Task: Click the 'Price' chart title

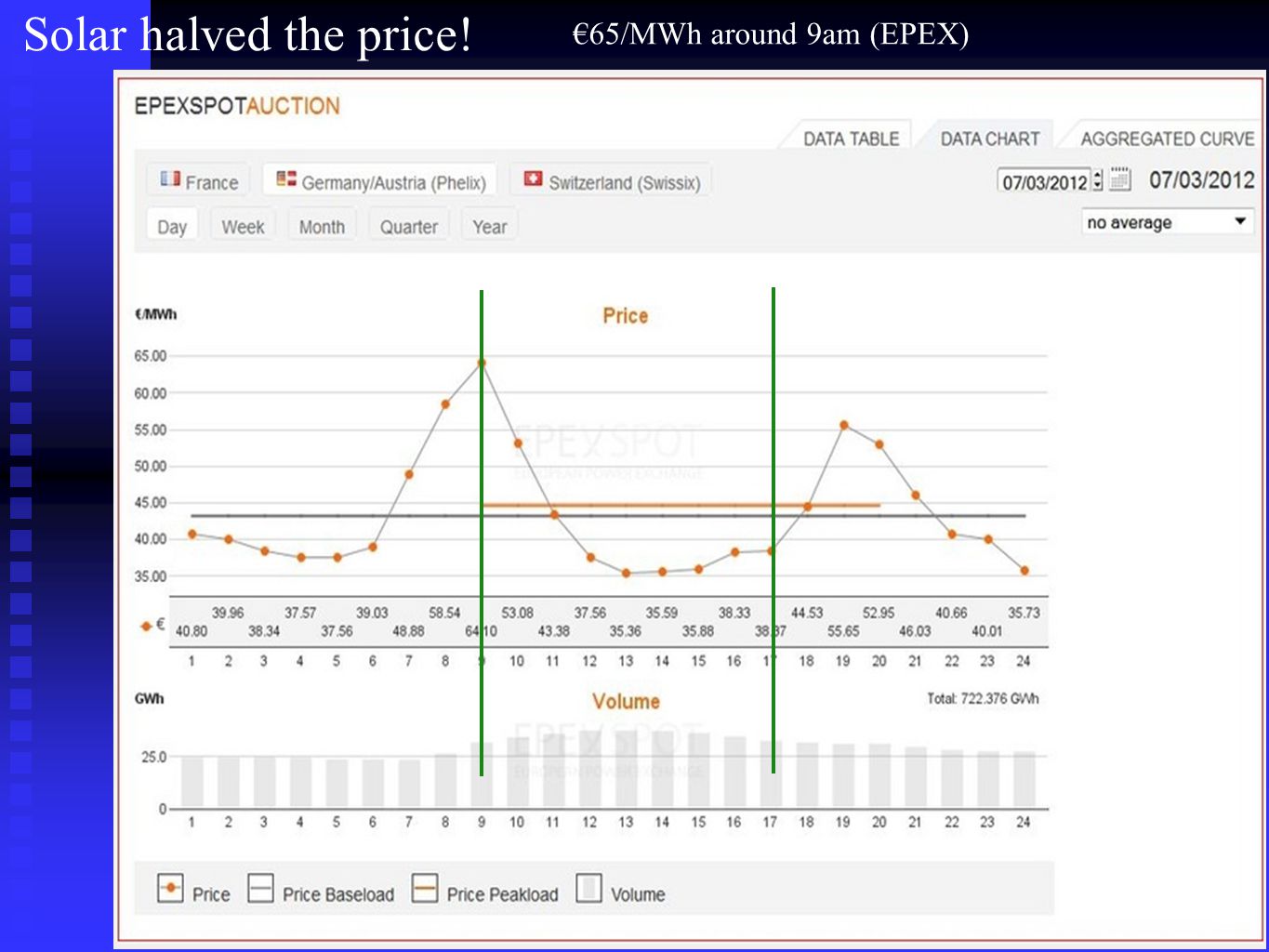Action: coord(625,315)
